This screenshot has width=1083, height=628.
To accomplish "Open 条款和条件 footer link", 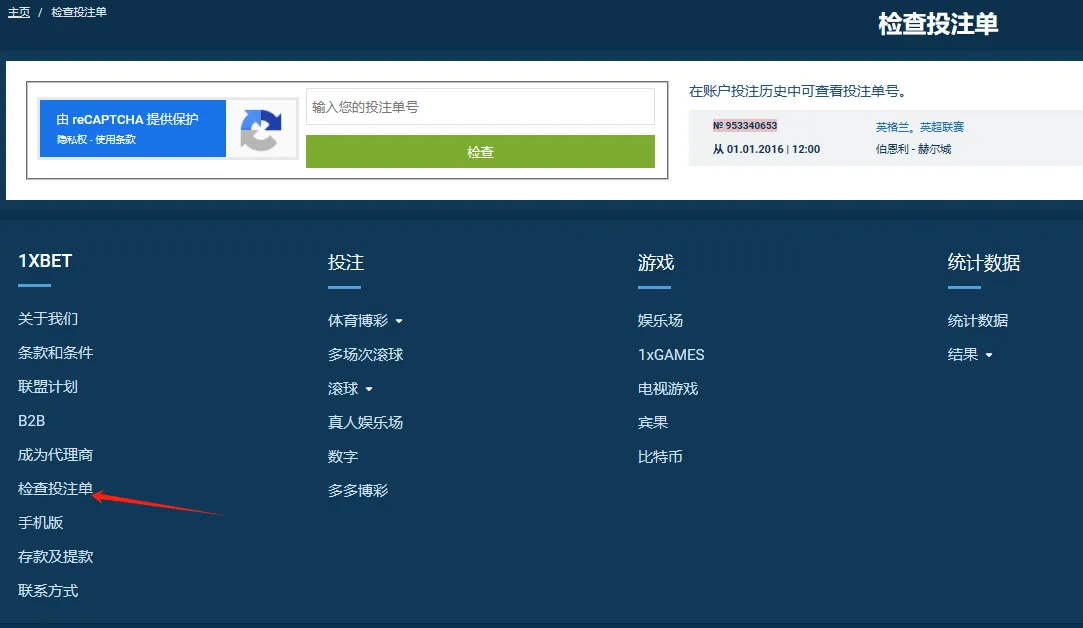I will [x=55, y=352].
